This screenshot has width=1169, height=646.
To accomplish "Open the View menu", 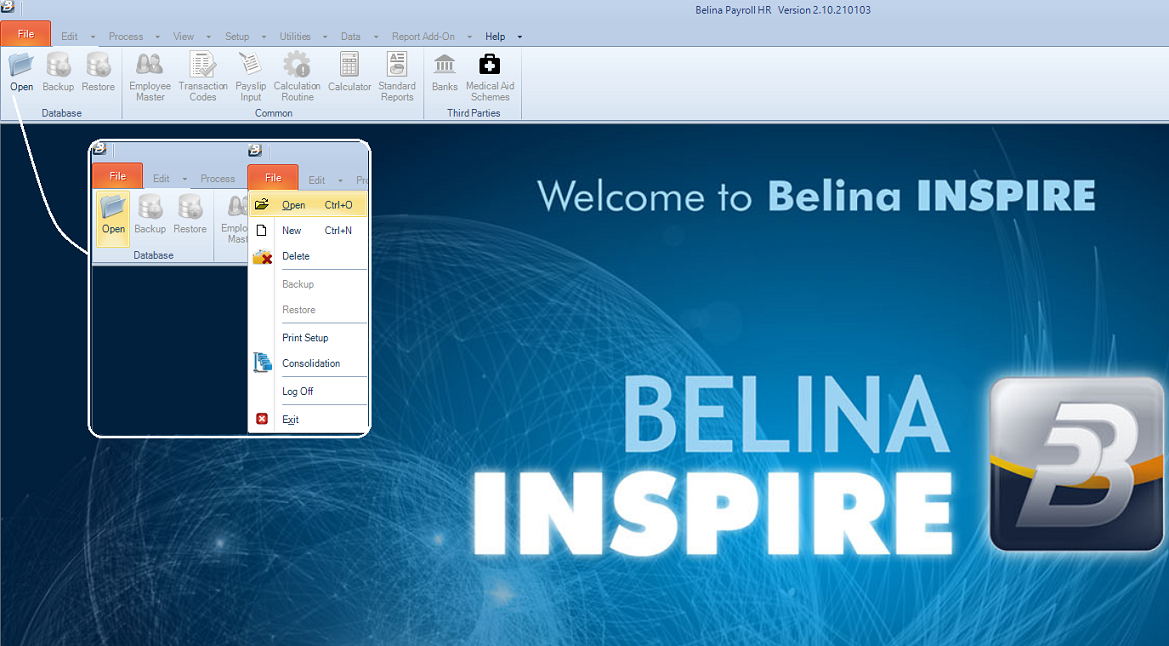I will 183,37.
